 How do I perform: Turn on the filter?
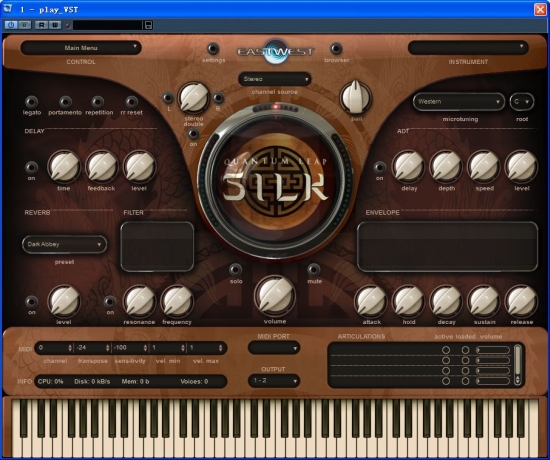(x=110, y=302)
